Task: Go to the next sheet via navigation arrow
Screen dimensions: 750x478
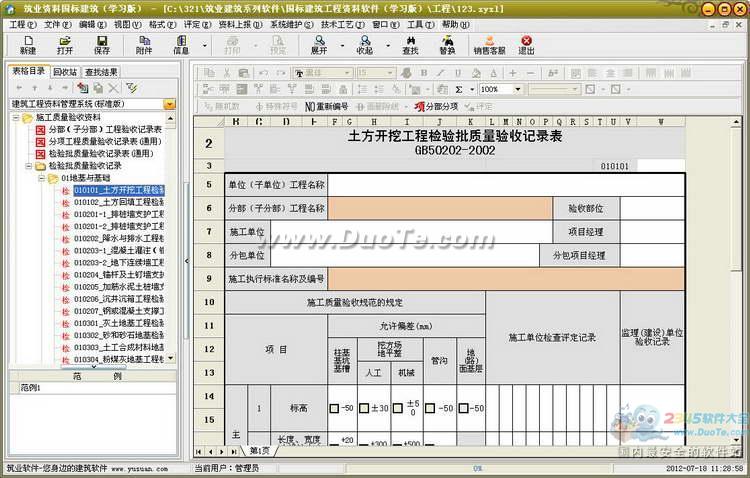Action: coord(221,451)
